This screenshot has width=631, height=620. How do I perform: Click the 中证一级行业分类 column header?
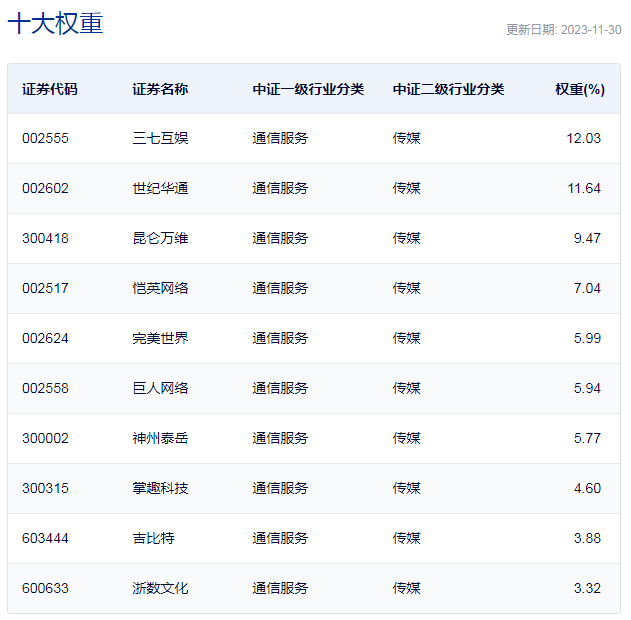tap(308, 89)
